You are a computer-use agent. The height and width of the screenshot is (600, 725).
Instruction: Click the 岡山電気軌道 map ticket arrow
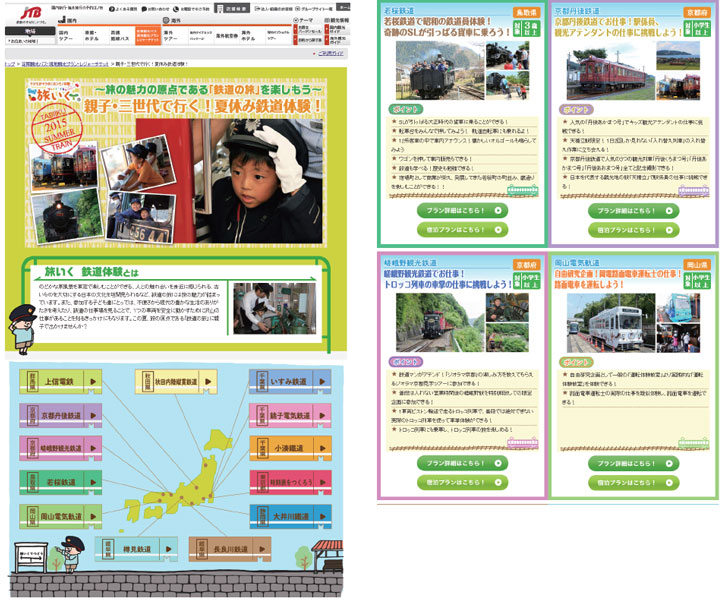tap(93, 516)
